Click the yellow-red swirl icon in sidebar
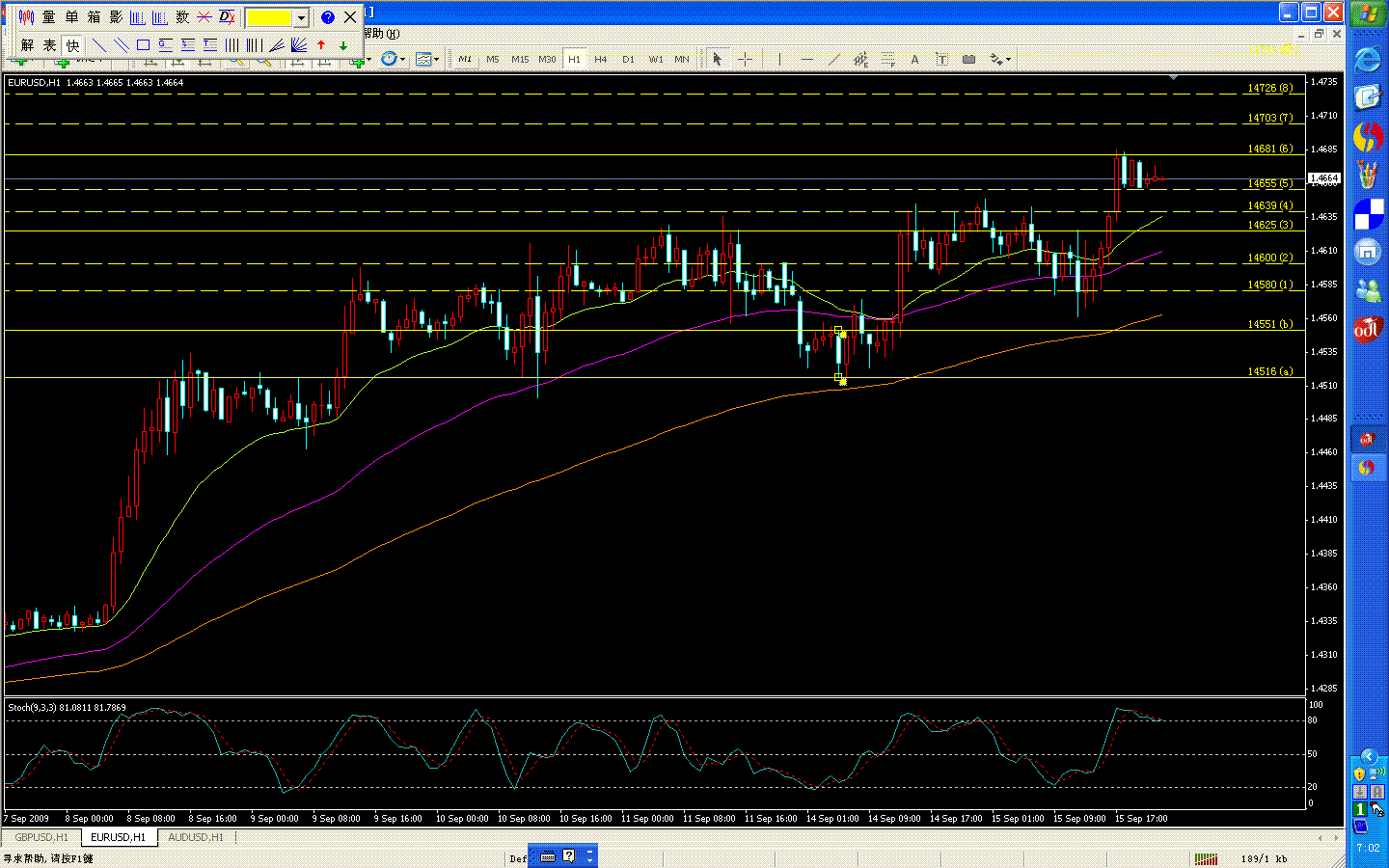 tap(1367, 137)
